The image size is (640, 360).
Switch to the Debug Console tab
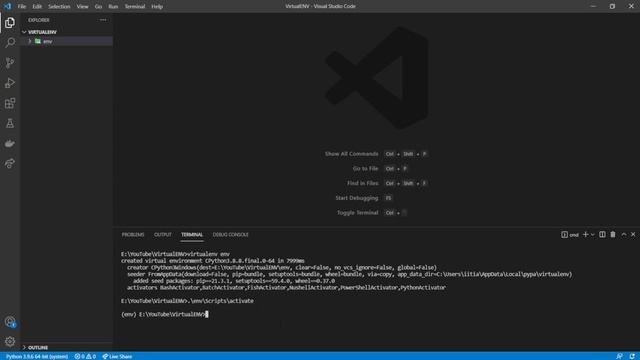click(x=231, y=235)
